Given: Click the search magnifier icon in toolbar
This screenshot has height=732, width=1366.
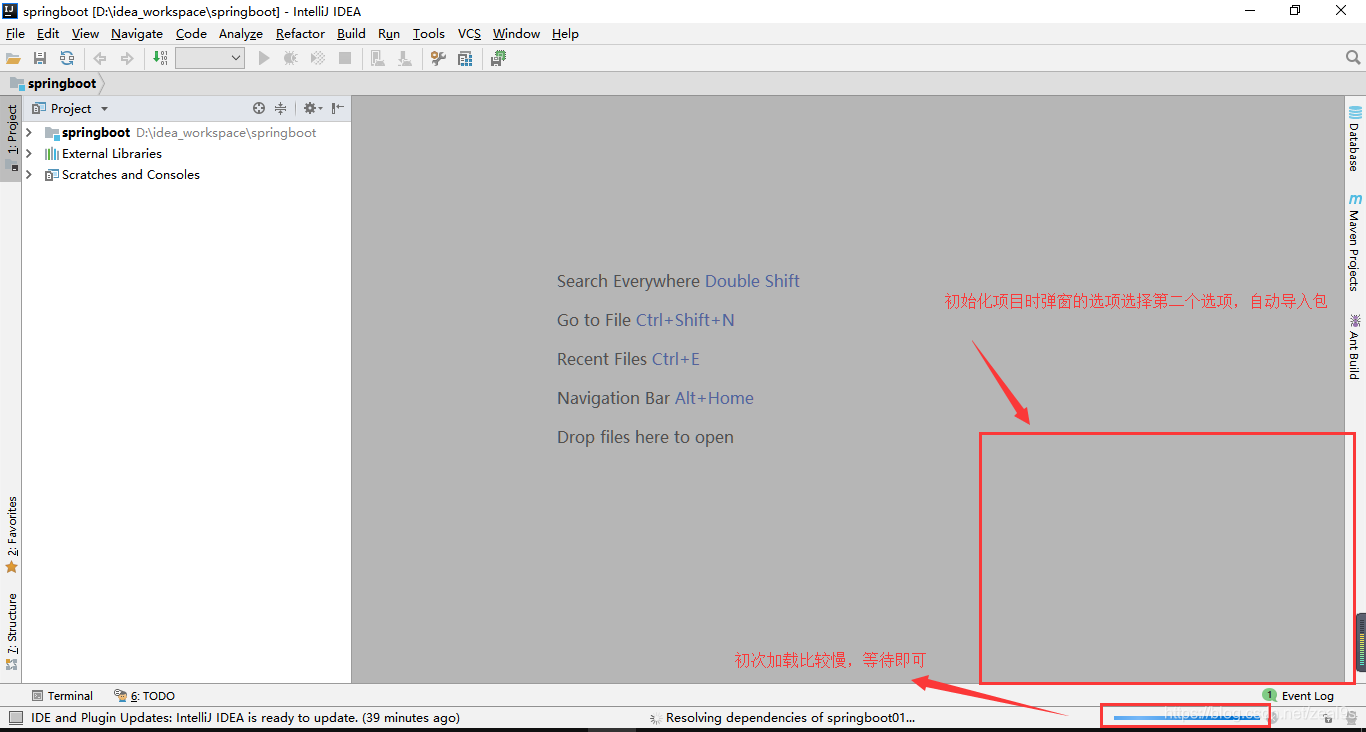Looking at the screenshot, I should [1353, 58].
